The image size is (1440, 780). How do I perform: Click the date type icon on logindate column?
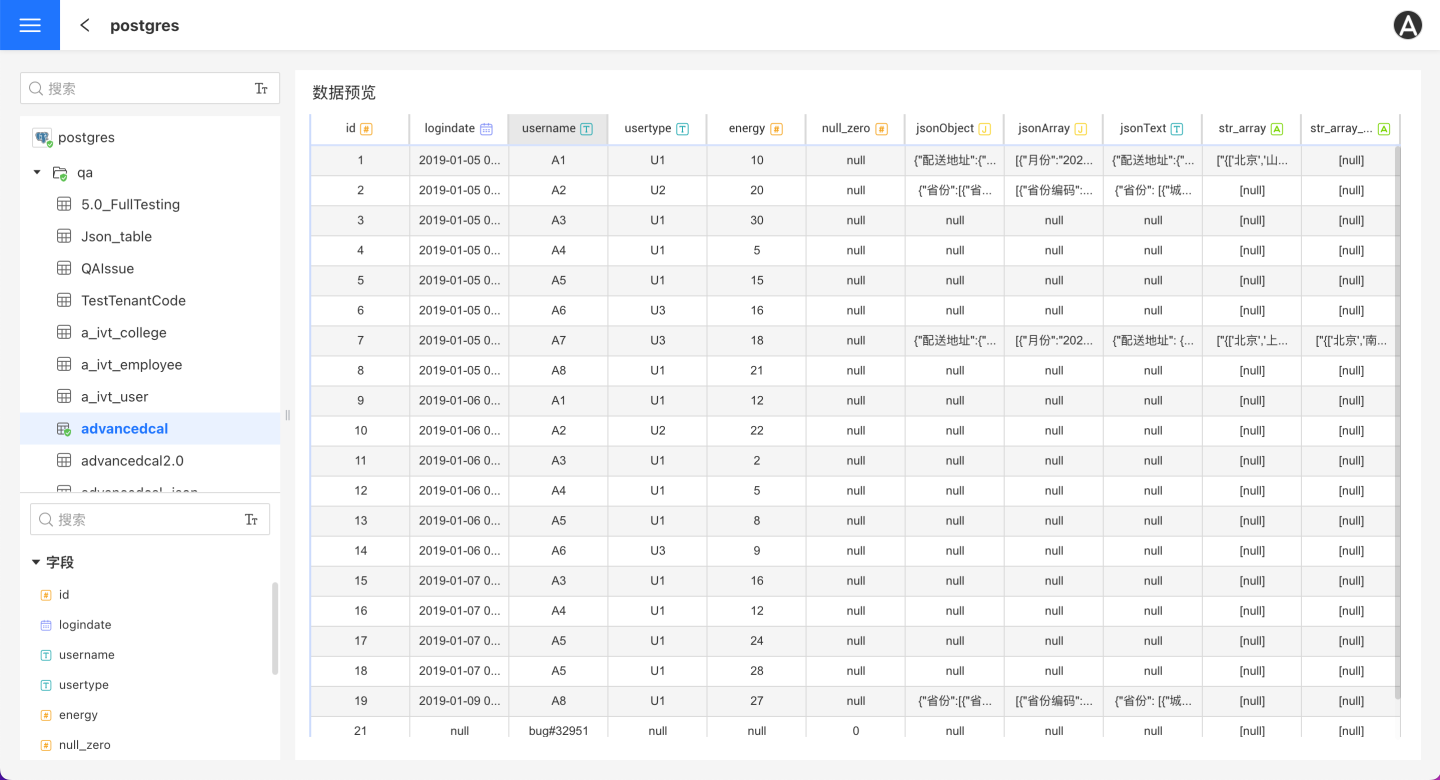pos(486,129)
